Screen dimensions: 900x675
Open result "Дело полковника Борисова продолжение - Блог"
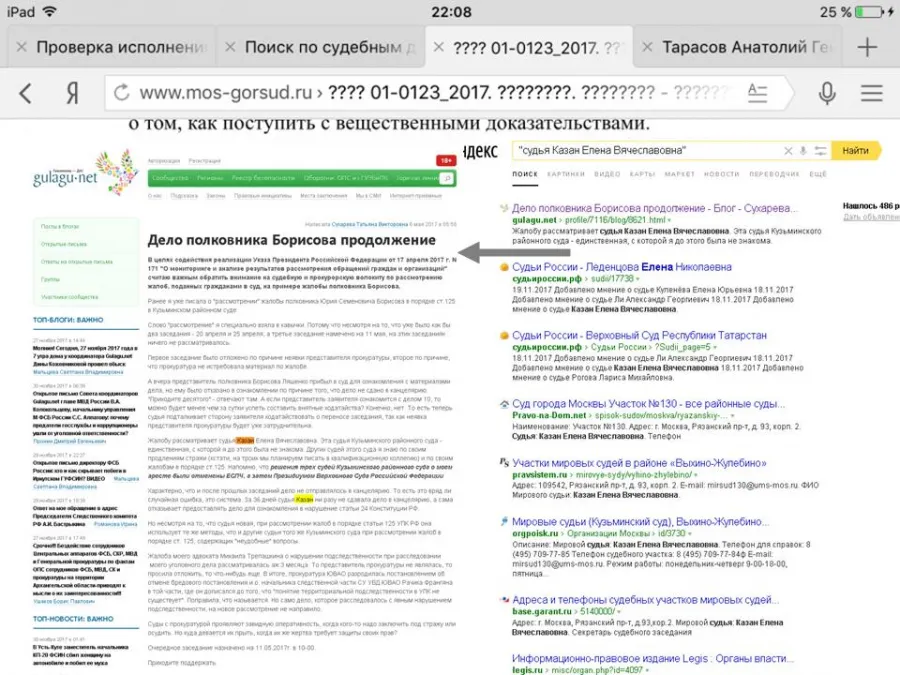click(x=654, y=208)
